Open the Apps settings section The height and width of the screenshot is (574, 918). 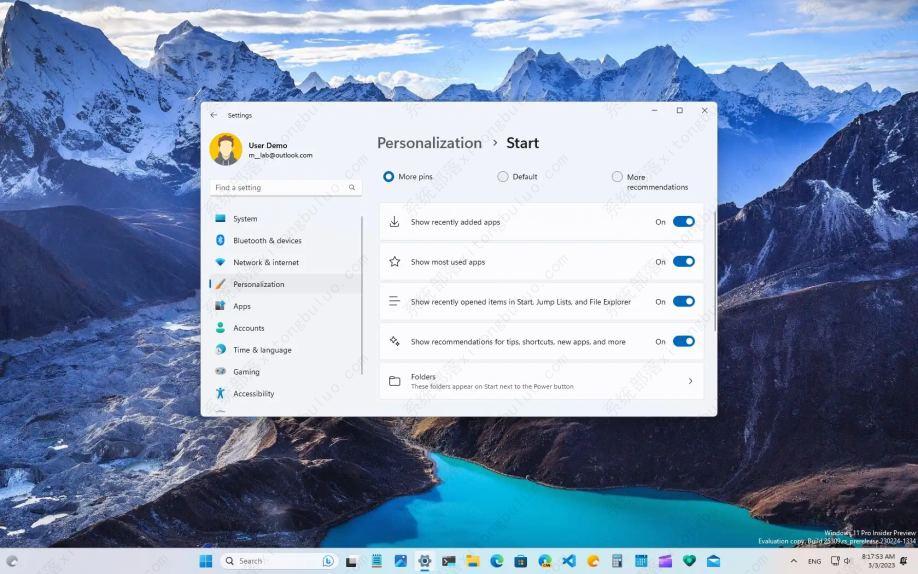pyautogui.click(x=242, y=306)
